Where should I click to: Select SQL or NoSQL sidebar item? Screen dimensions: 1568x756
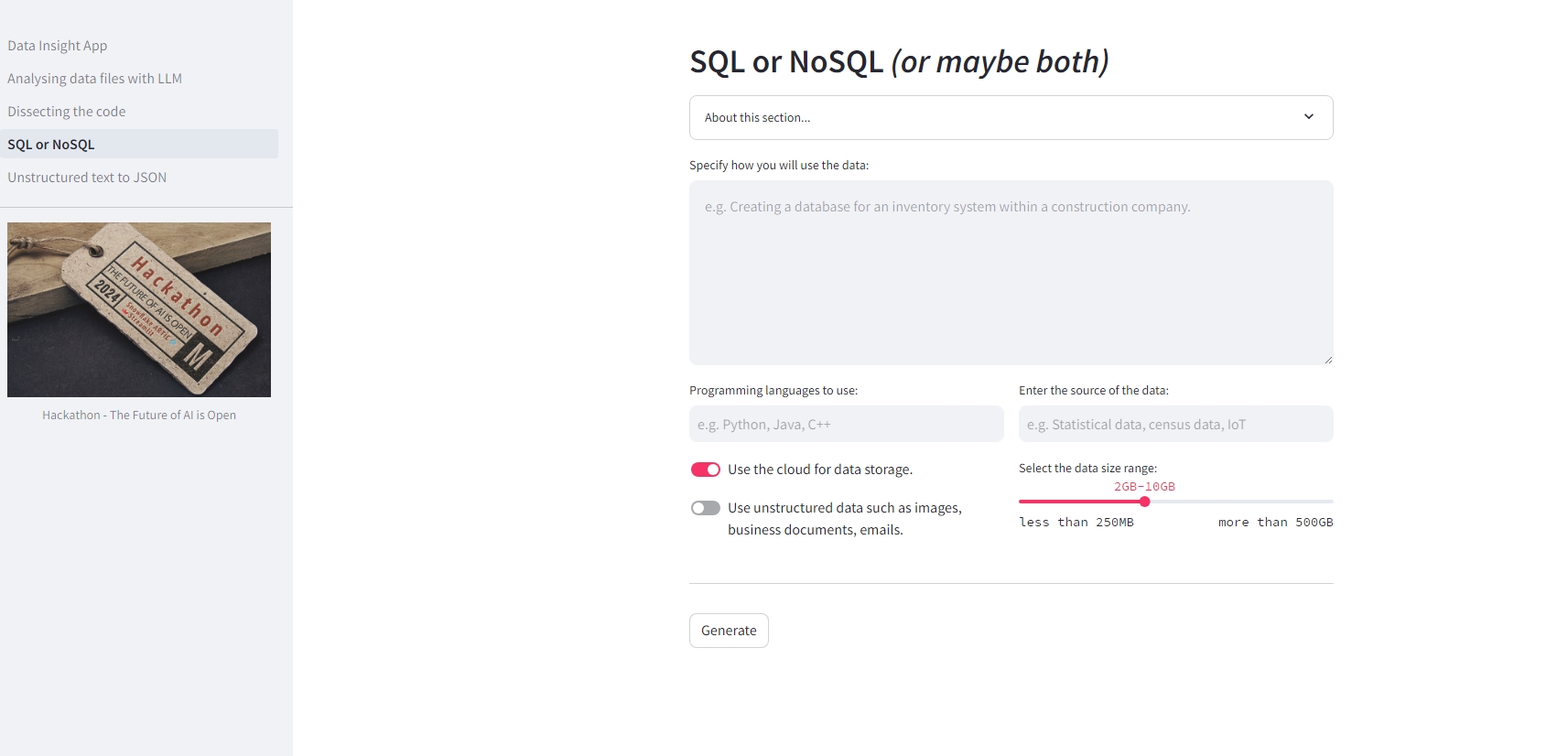(139, 144)
